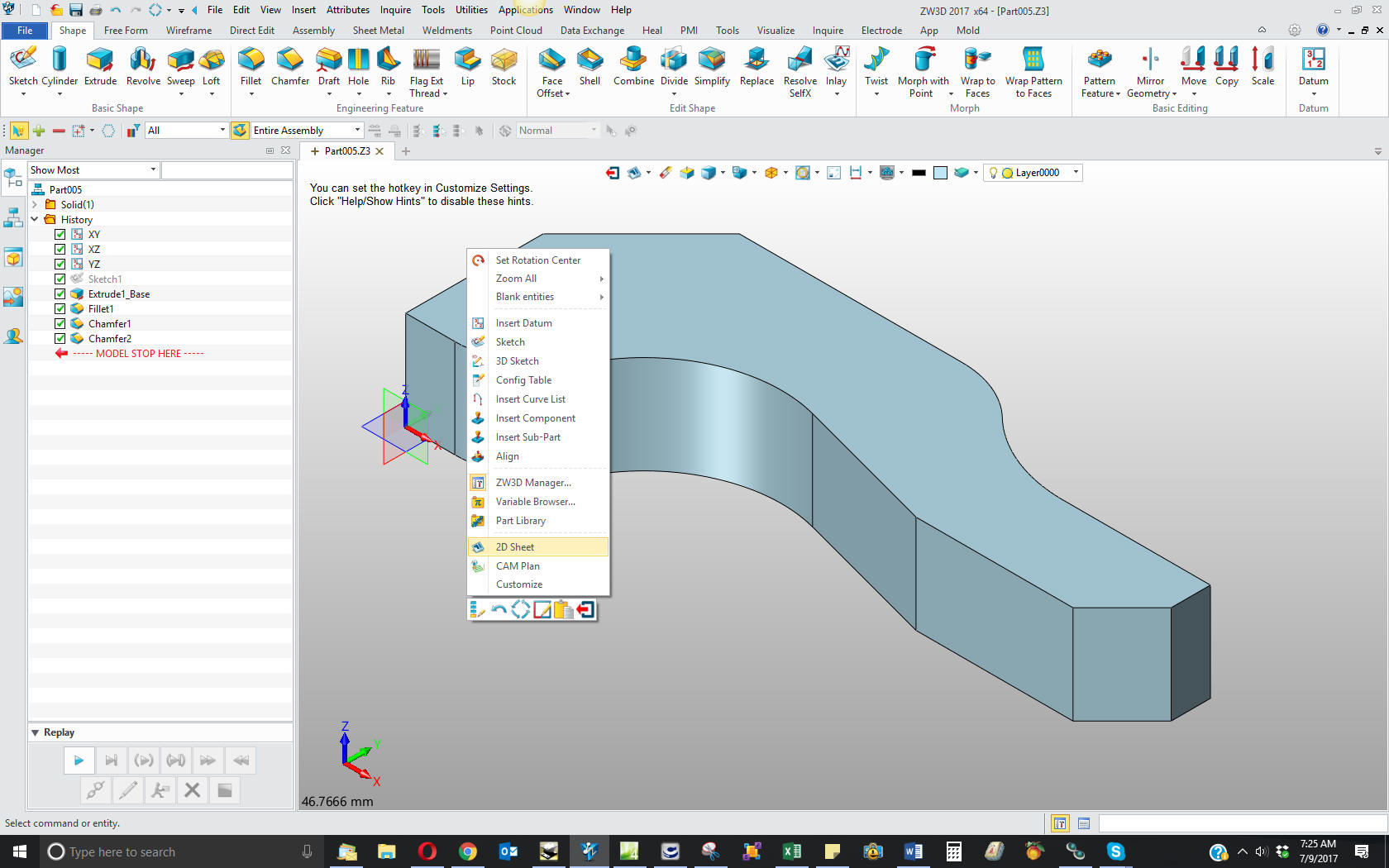Open the Entire Assembly filter dropdown
The width and height of the screenshot is (1389, 868).
306,131
